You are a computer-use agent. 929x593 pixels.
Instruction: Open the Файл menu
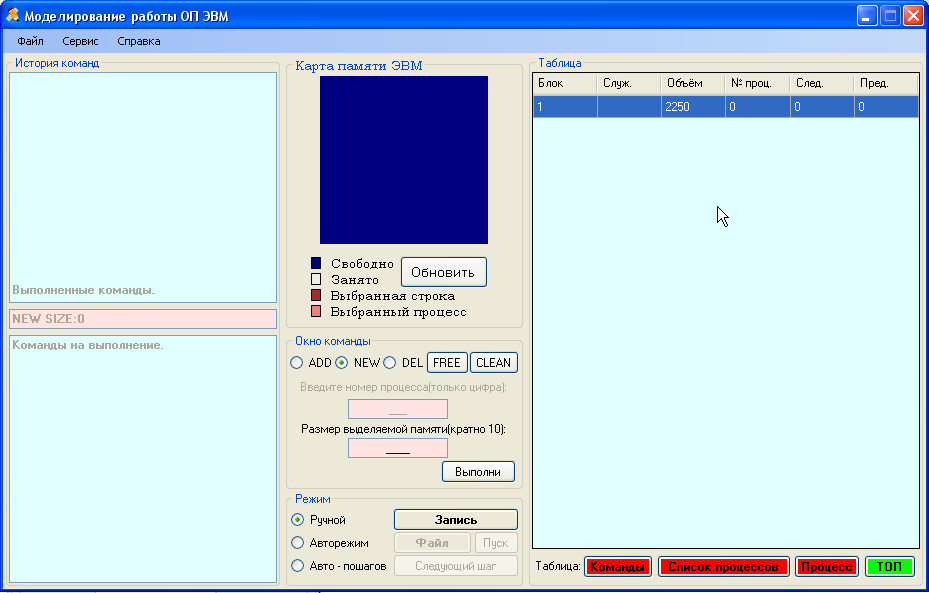click(30, 41)
